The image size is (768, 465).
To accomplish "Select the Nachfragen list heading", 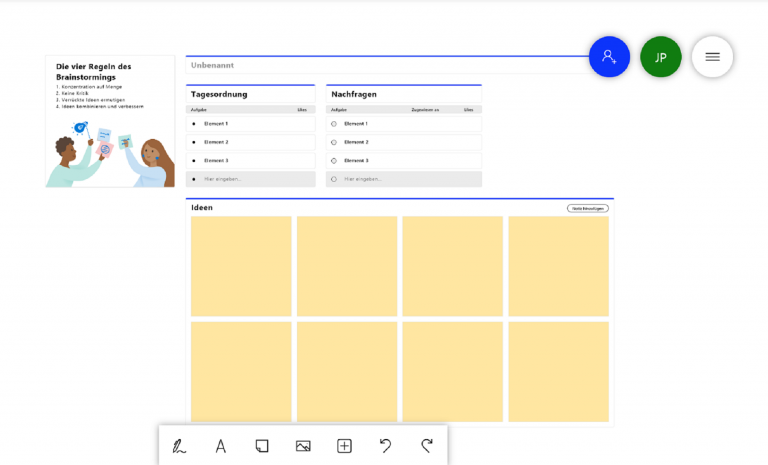I will coord(354,94).
